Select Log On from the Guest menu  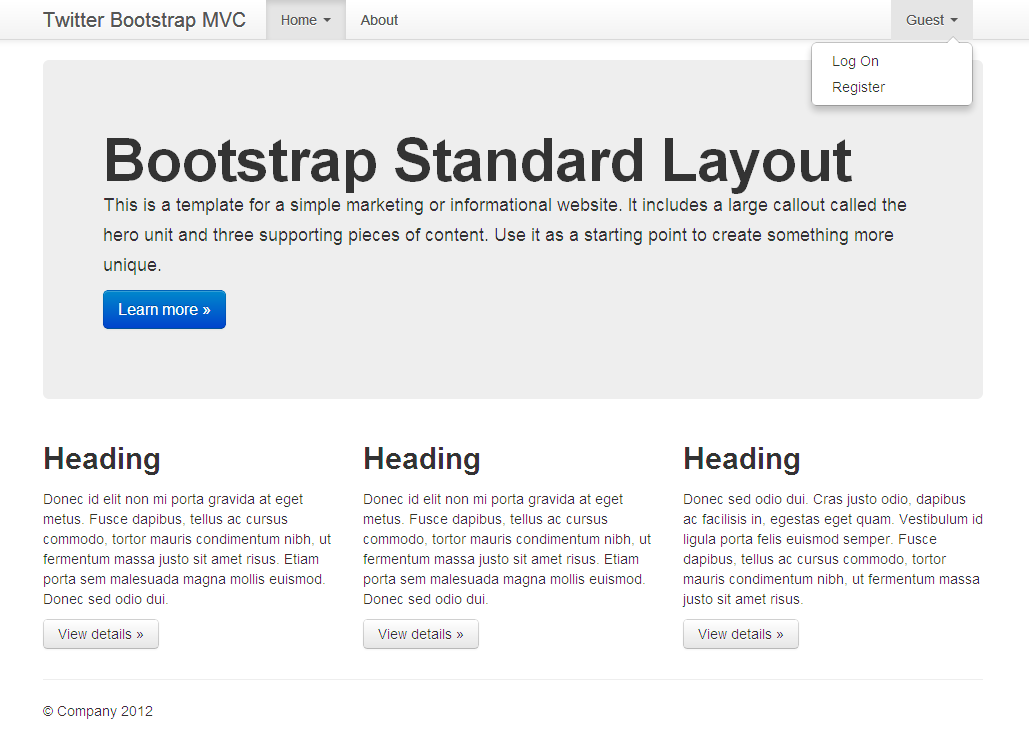855,61
